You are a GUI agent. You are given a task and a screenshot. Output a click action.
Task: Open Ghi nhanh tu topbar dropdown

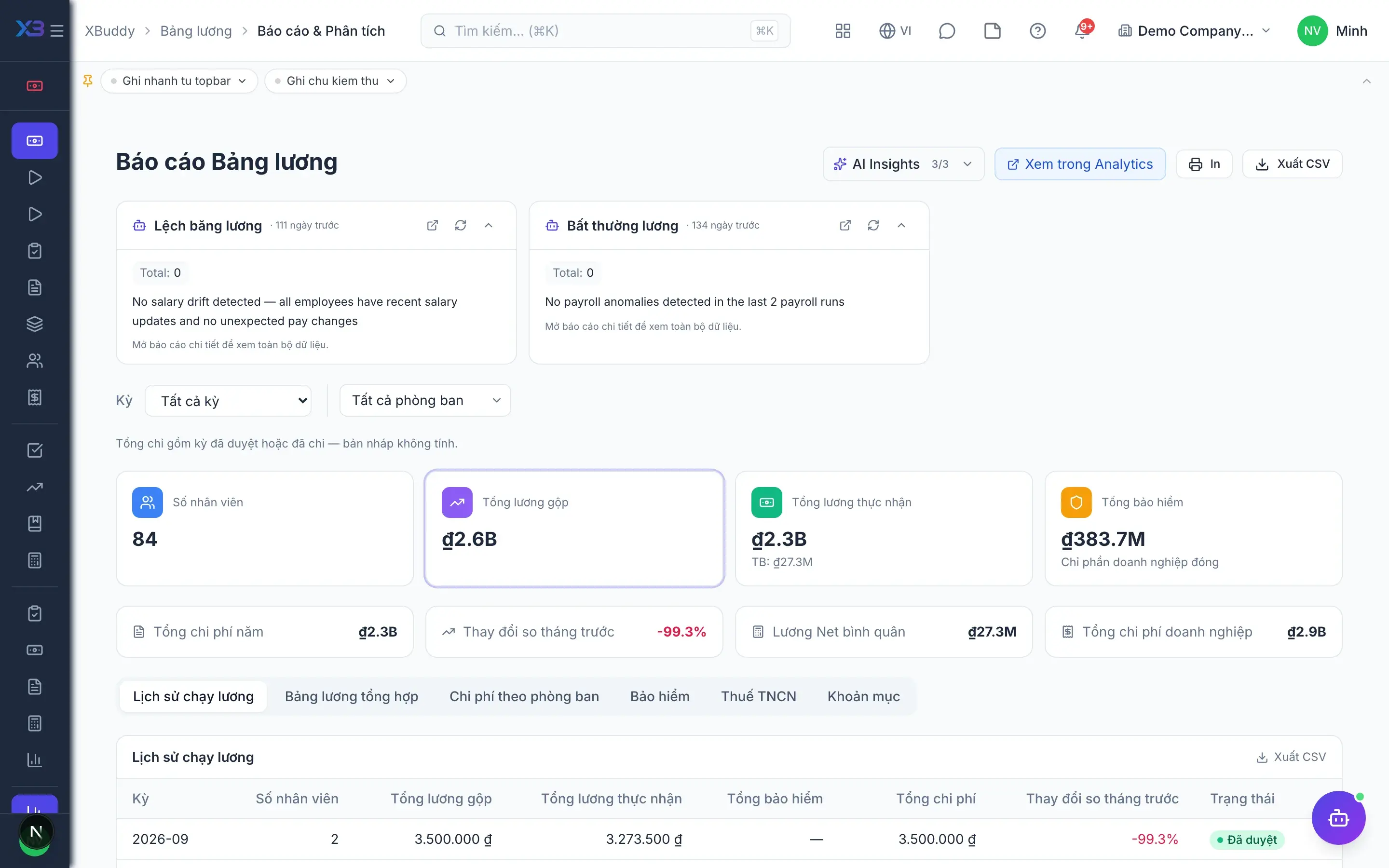point(179,81)
